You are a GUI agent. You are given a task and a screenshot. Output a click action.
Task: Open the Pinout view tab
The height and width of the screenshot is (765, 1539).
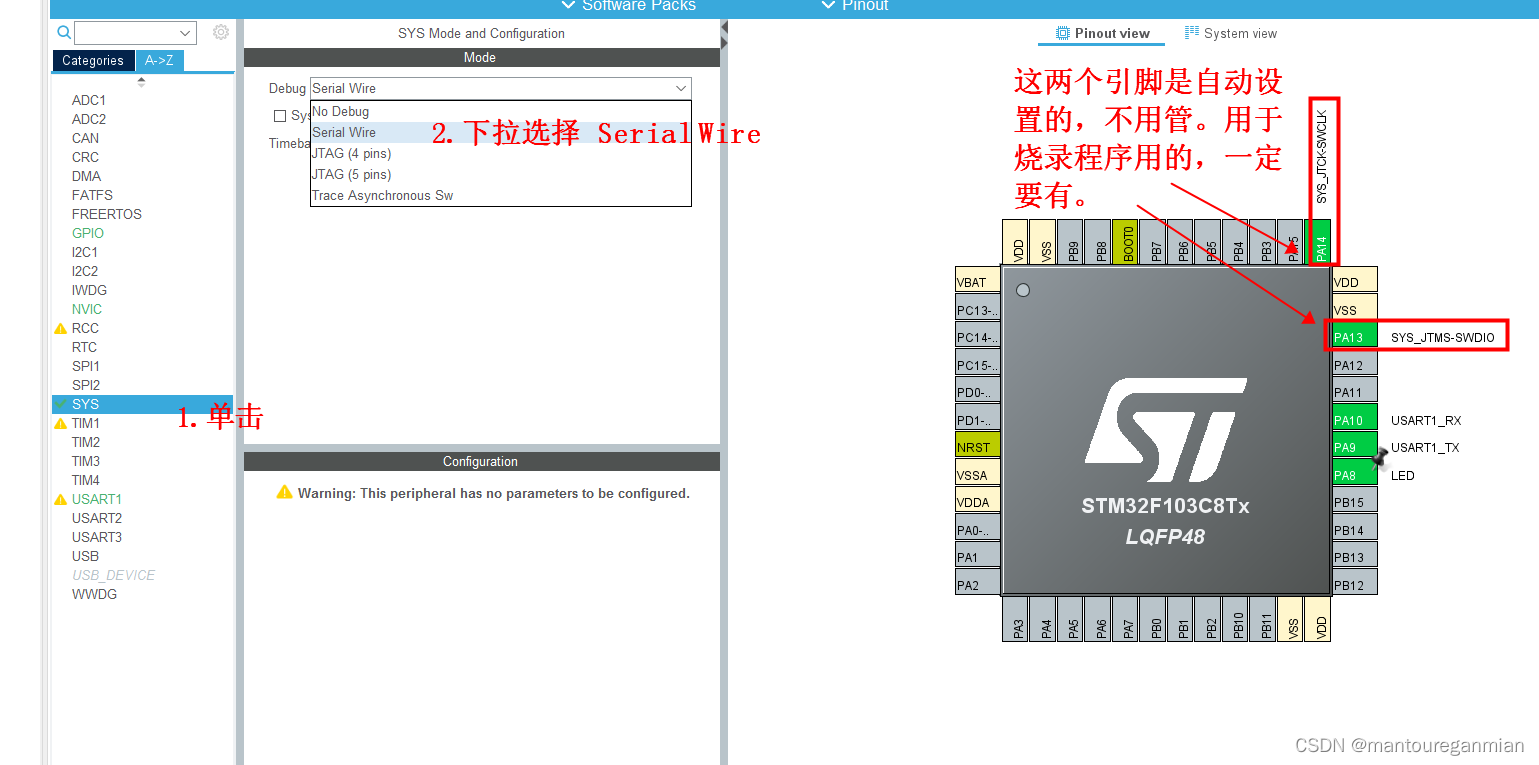[1103, 33]
